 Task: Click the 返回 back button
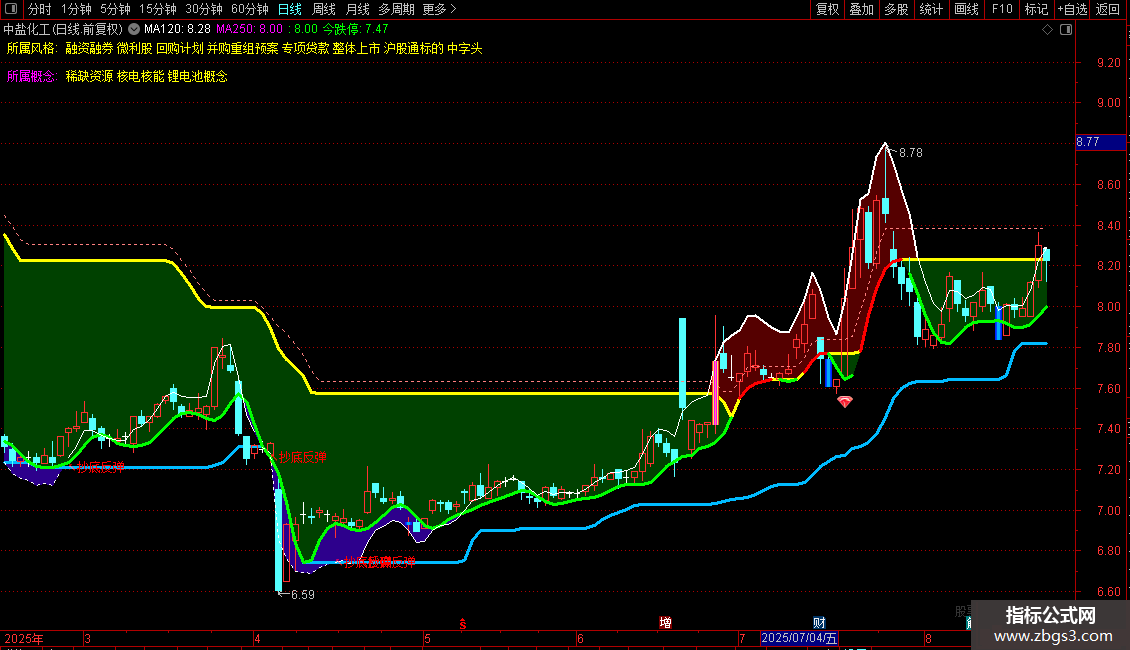click(x=1108, y=9)
